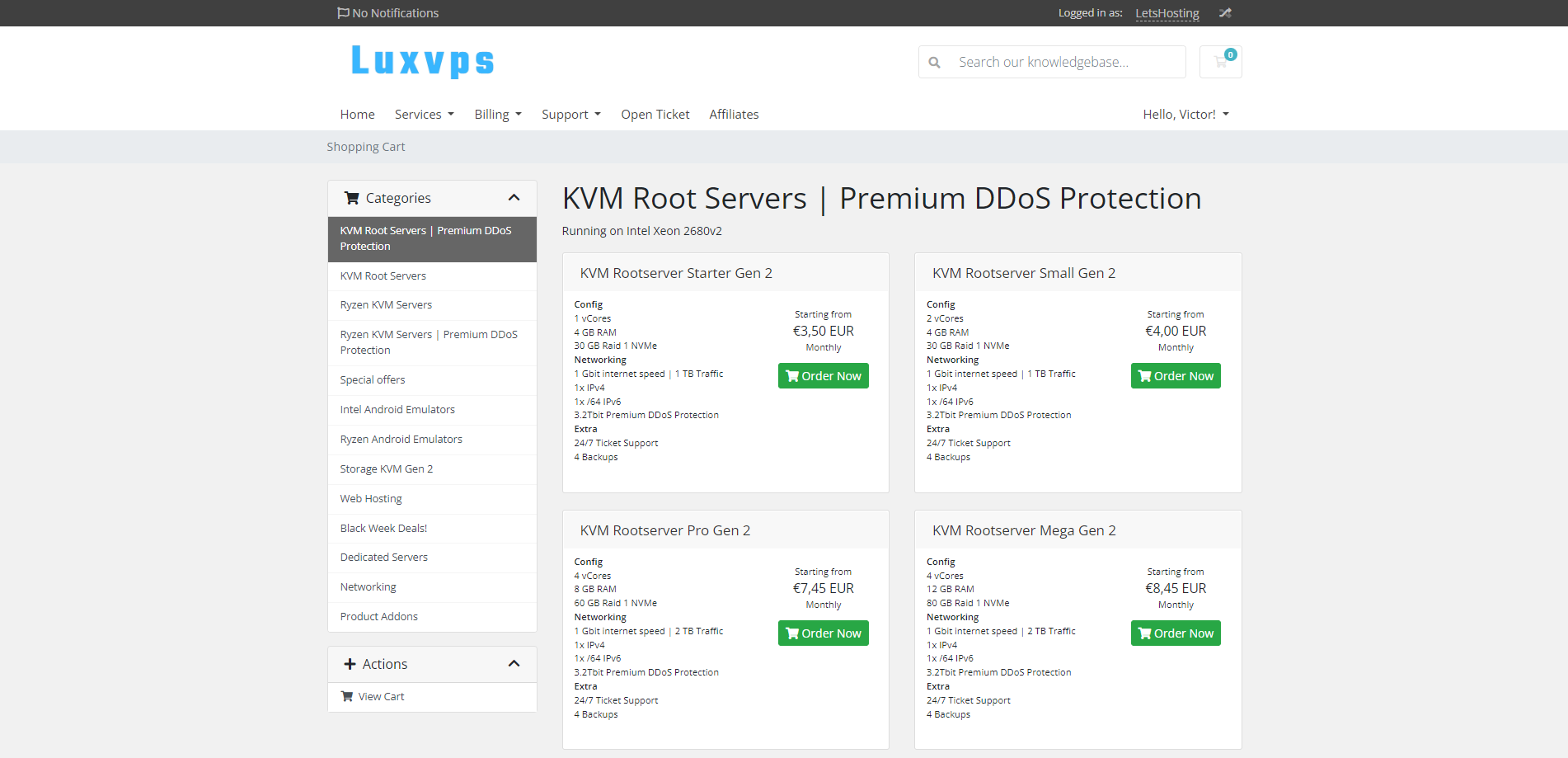Click the 1 vCores spec line

click(x=593, y=319)
